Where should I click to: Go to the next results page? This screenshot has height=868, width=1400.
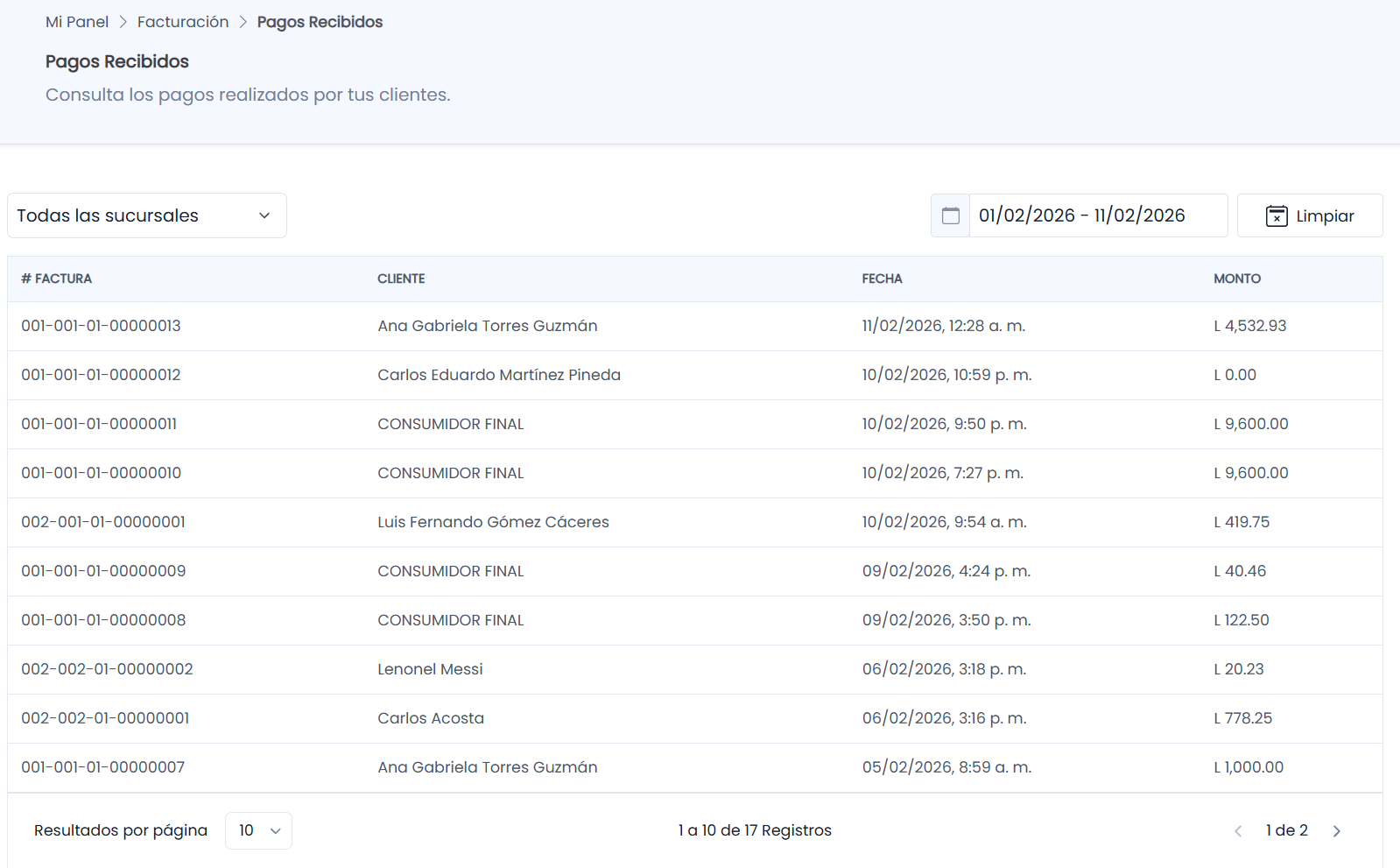(1337, 831)
